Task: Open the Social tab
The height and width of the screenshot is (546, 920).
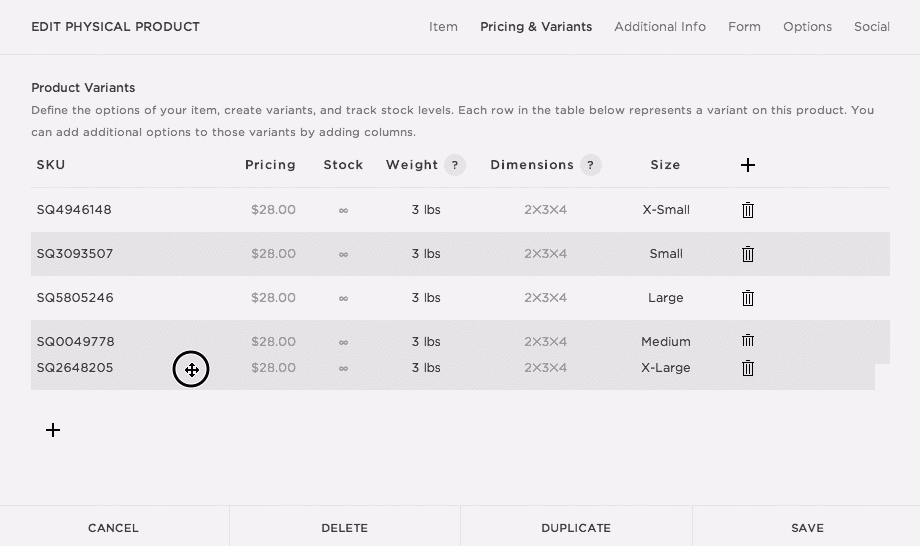Action: pos(871,27)
